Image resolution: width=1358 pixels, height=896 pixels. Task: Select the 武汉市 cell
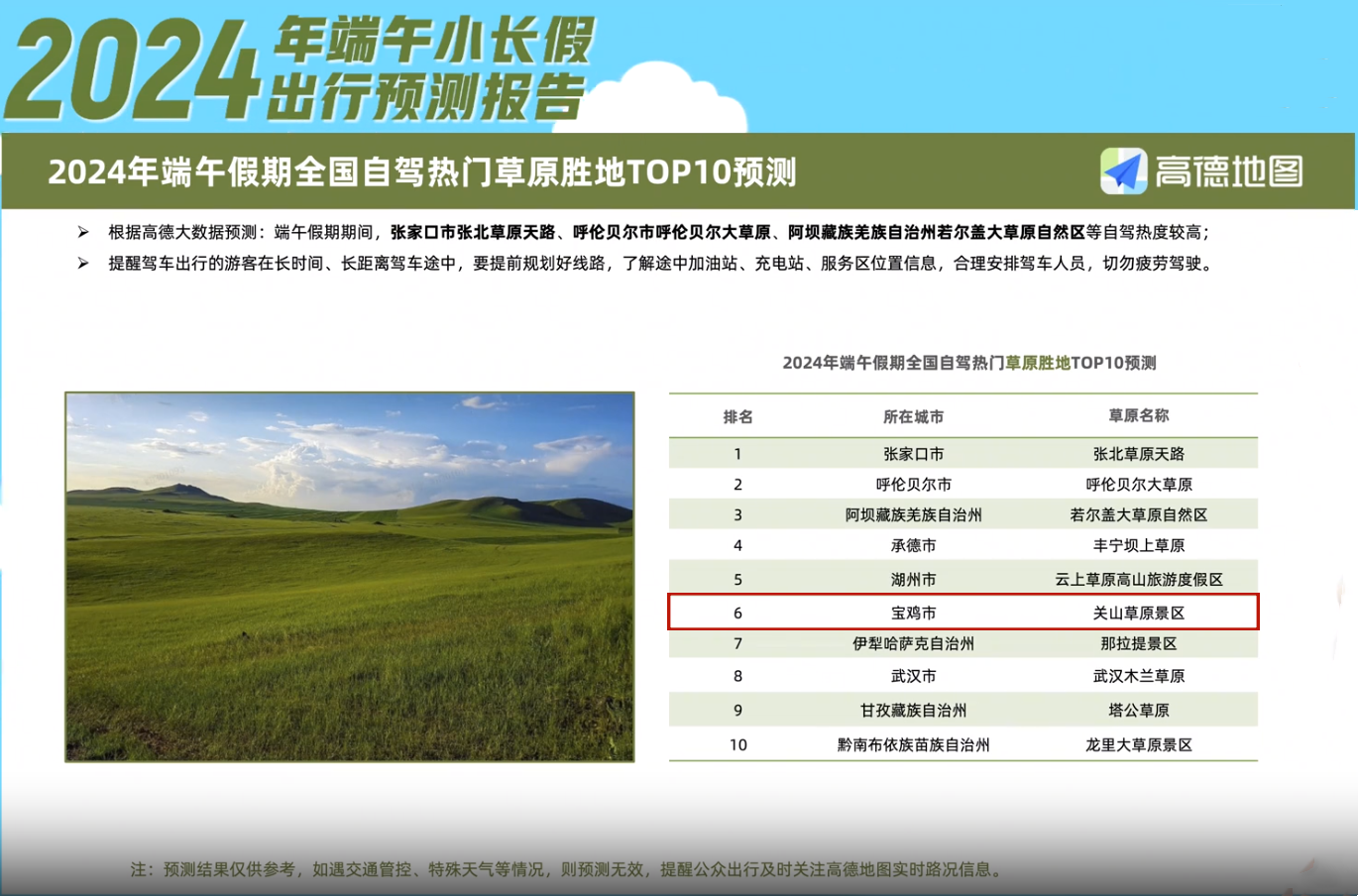pos(914,676)
